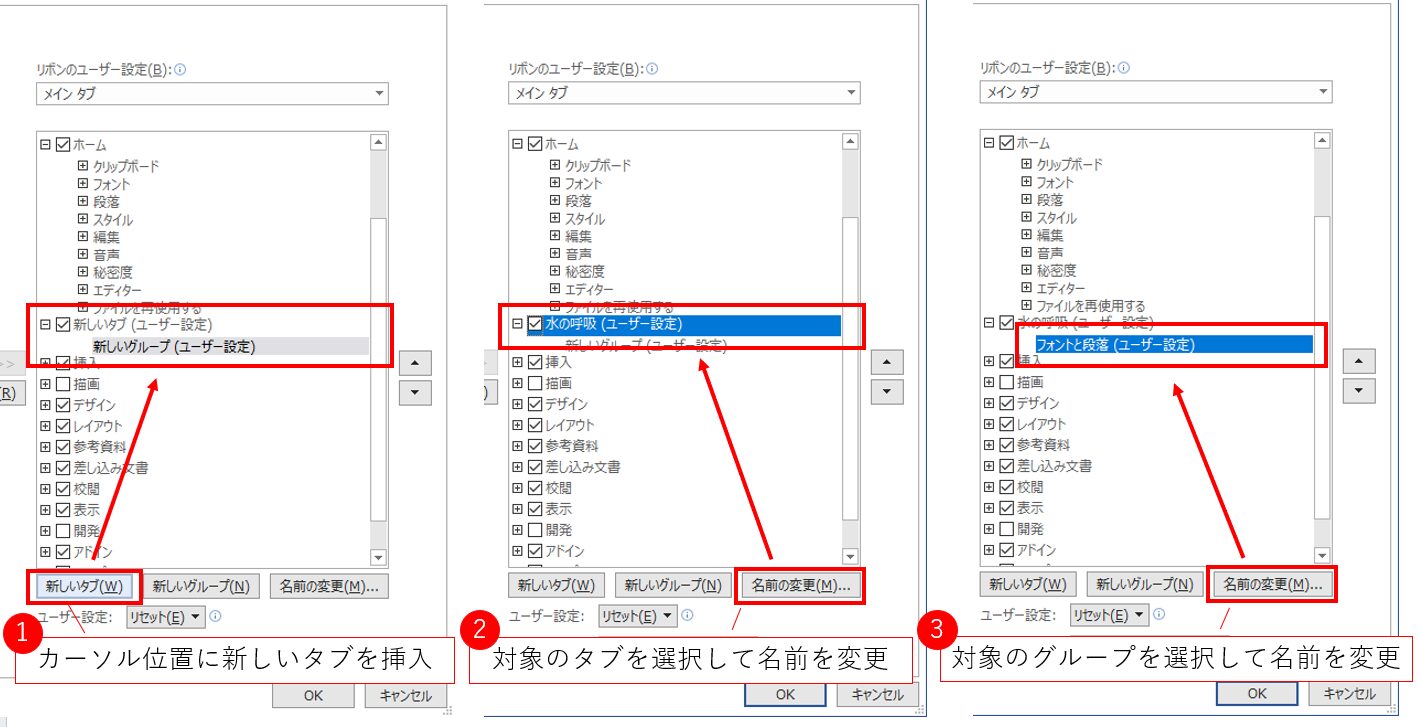Click the move down arrow in the left dialog
The height and width of the screenshot is (727, 1420).
pos(415,393)
